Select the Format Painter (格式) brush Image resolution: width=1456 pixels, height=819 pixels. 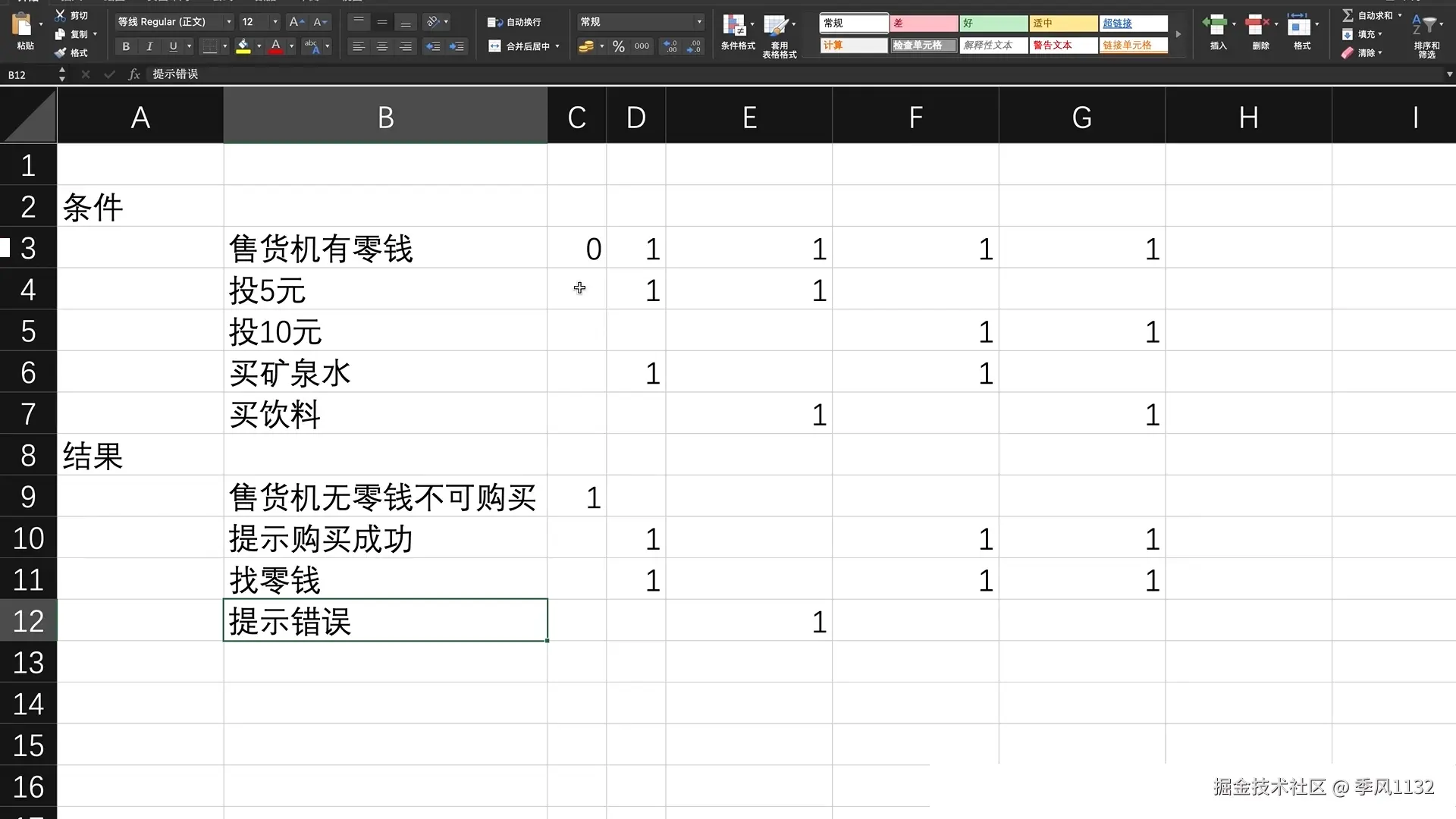click(x=61, y=53)
